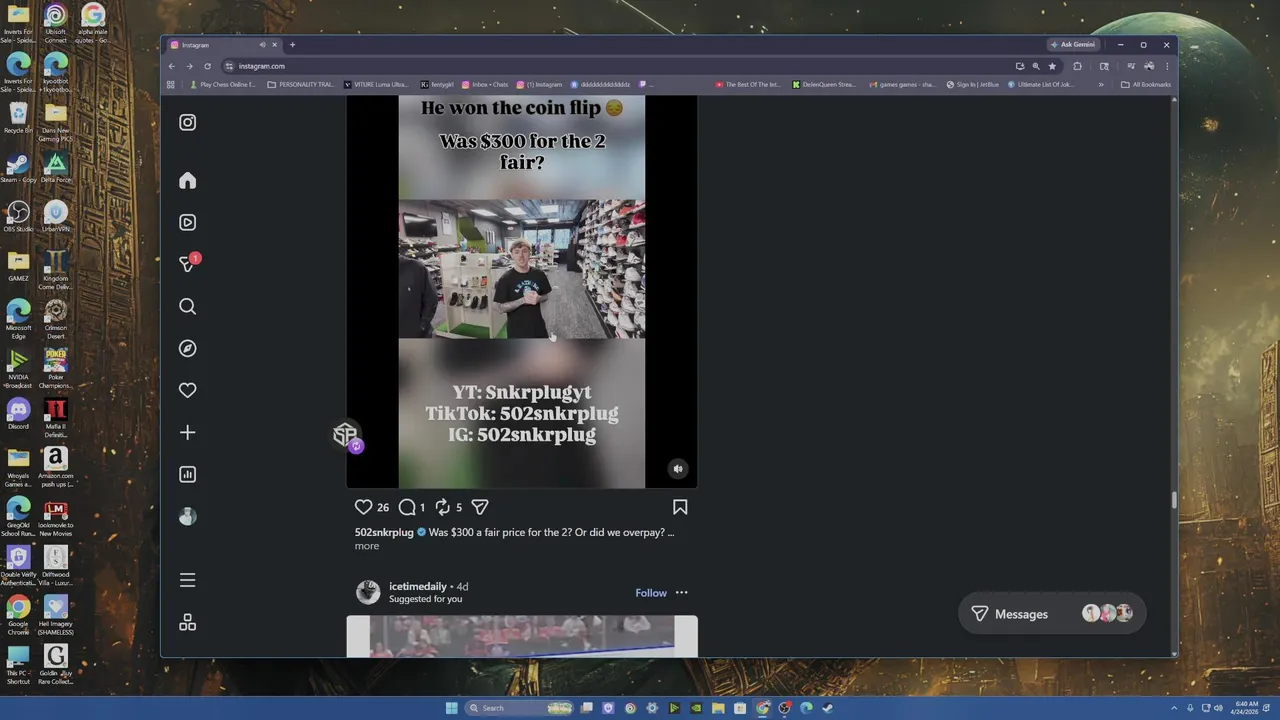Bookmark this page with the star icon
The width and height of the screenshot is (1280, 720).
click(1052, 66)
